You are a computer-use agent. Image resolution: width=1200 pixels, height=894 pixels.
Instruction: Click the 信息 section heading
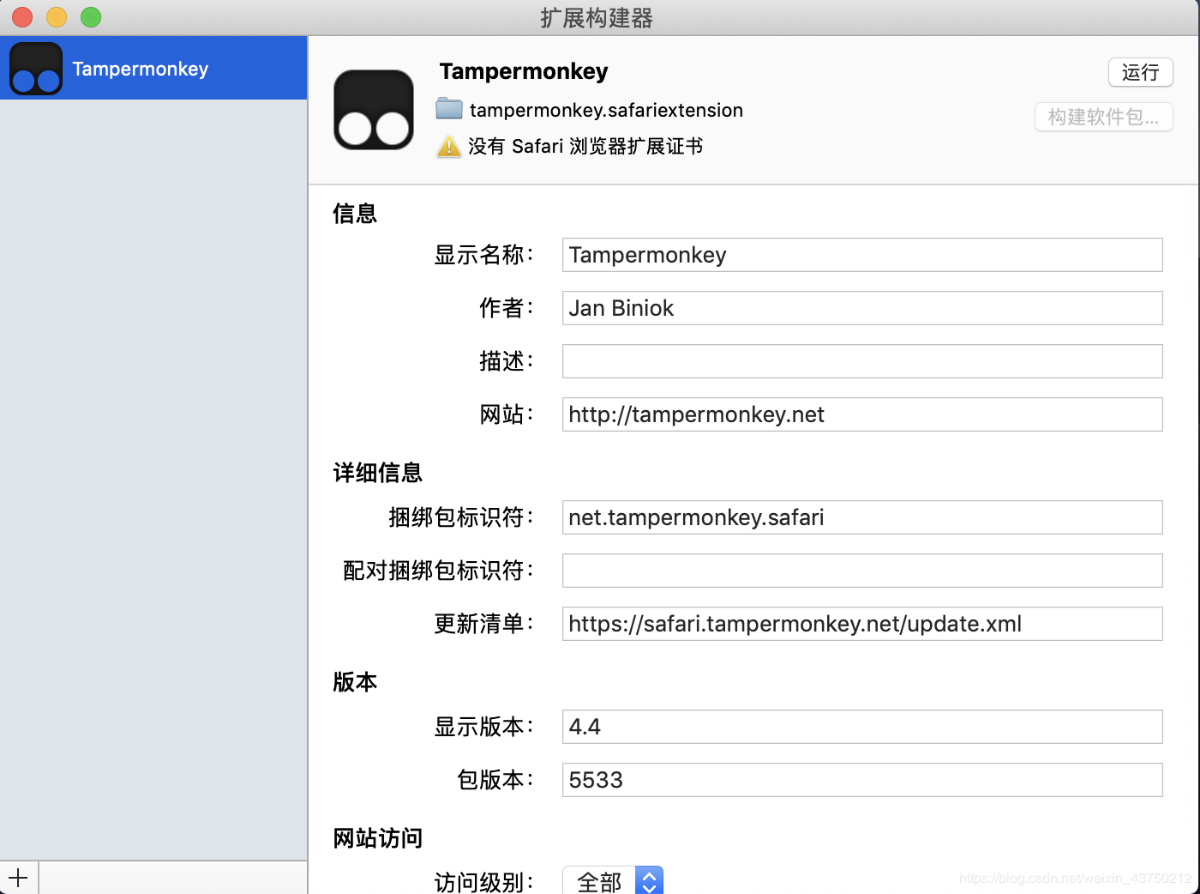355,213
